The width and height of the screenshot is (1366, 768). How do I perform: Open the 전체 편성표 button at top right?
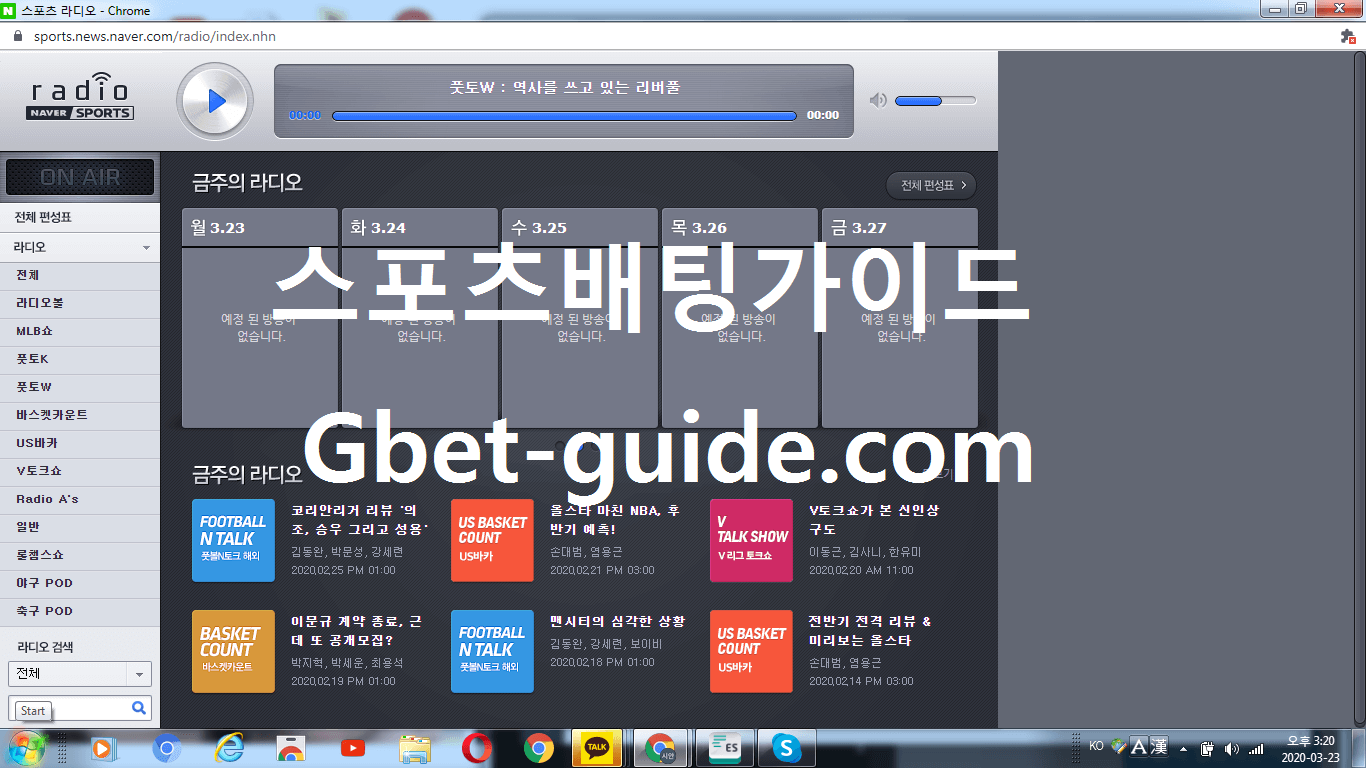tap(931, 185)
